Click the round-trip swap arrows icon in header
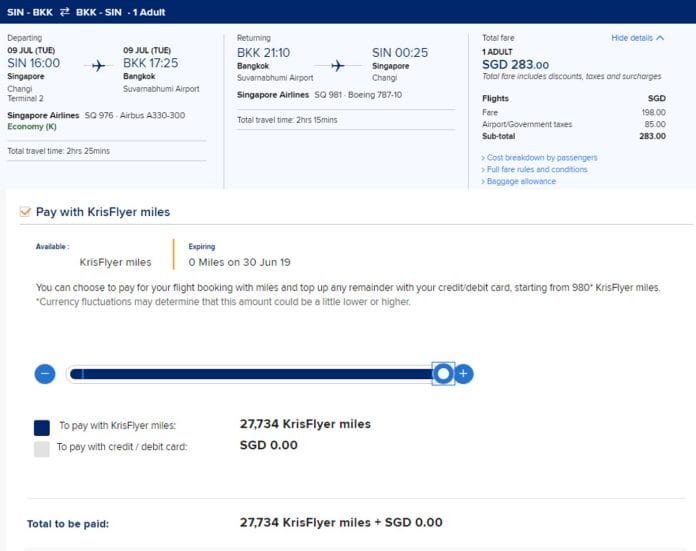 tap(65, 12)
